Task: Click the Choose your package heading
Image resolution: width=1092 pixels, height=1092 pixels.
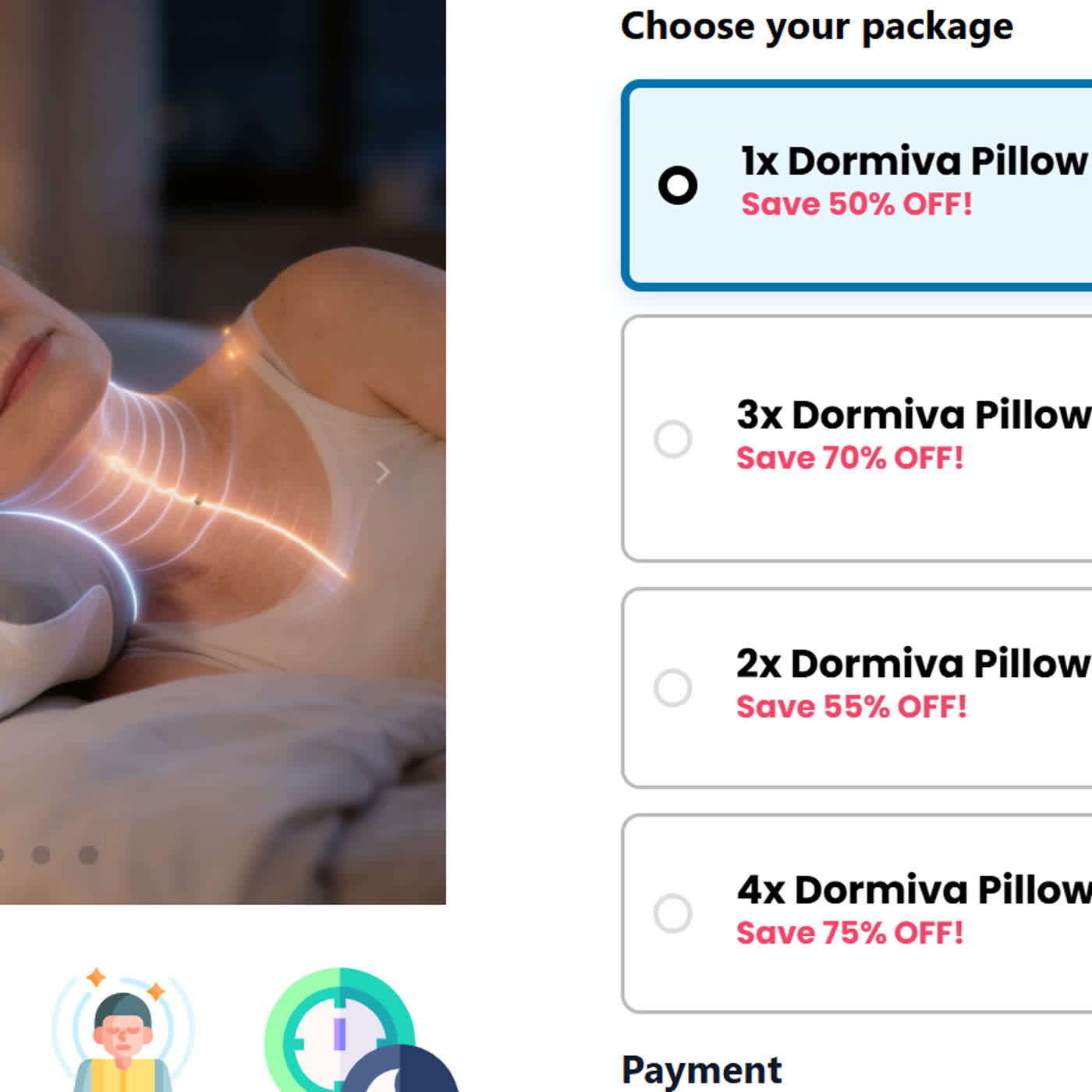Action: [817, 27]
